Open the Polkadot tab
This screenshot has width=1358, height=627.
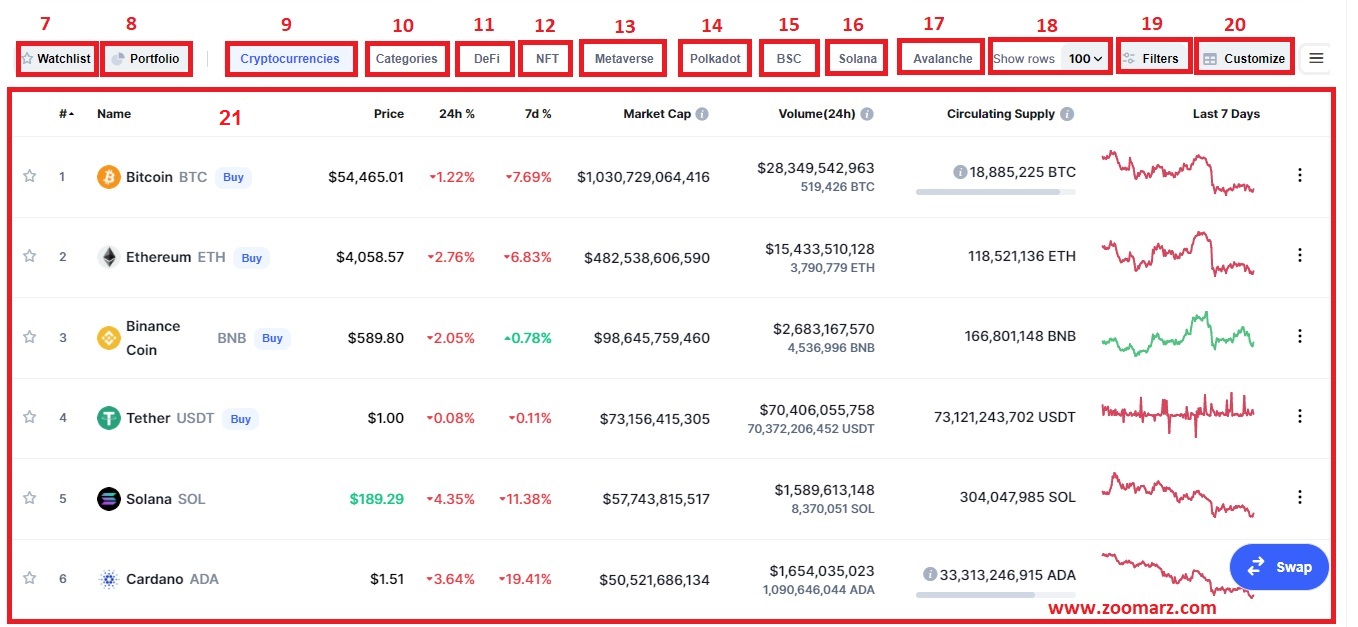715,59
